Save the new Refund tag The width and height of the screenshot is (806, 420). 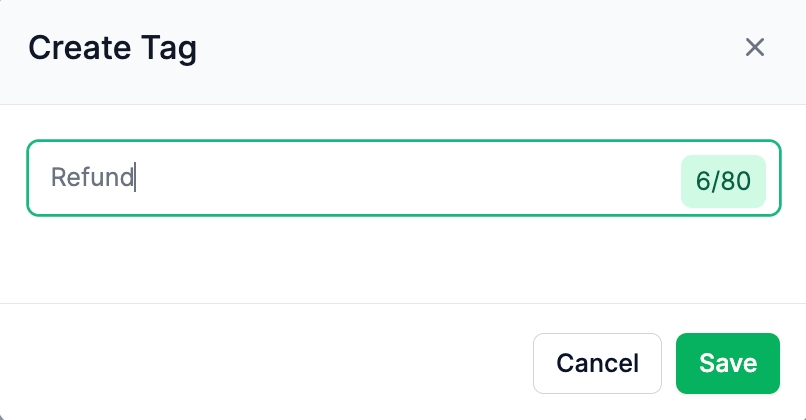[727, 363]
